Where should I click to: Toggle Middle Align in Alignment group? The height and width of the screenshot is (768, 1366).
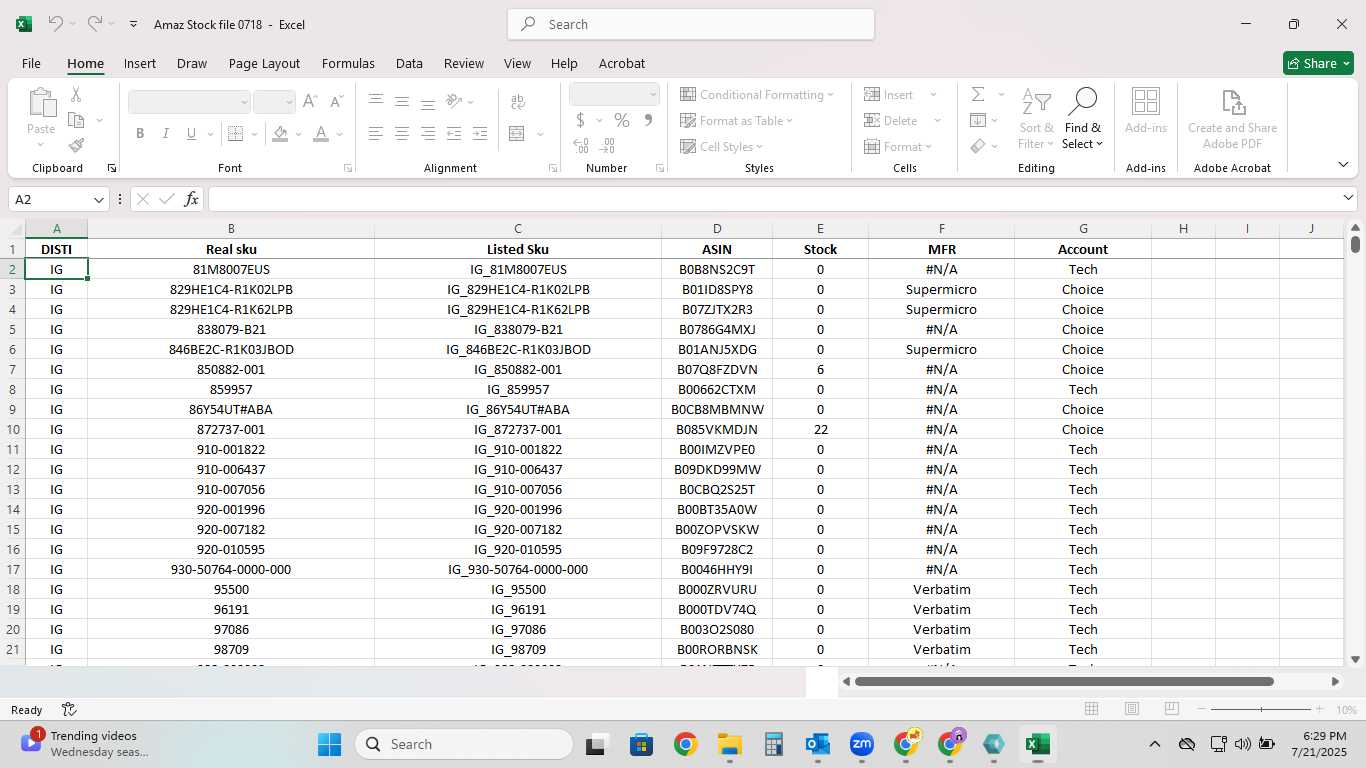click(401, 101)
